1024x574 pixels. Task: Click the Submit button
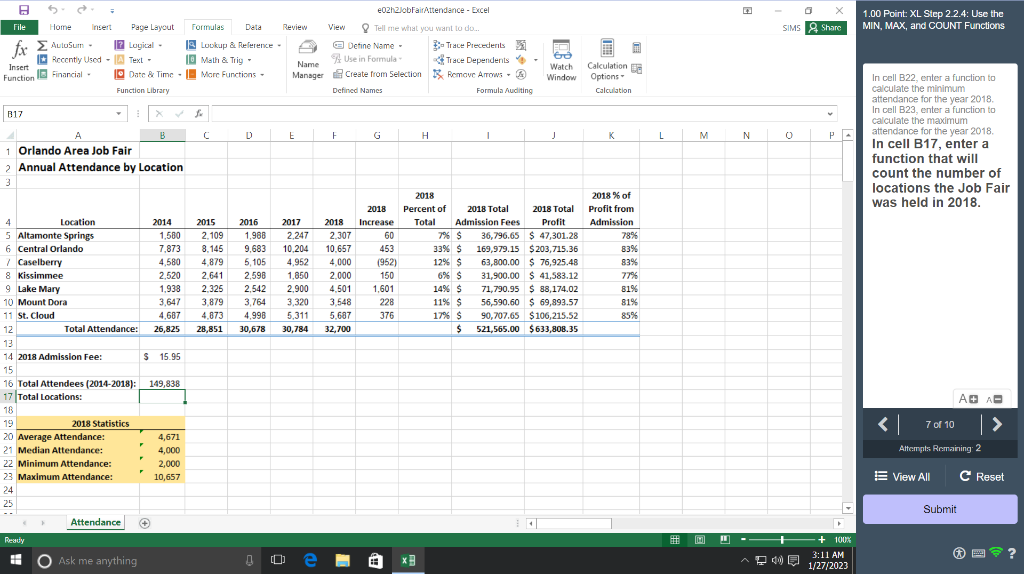(940, 509)
